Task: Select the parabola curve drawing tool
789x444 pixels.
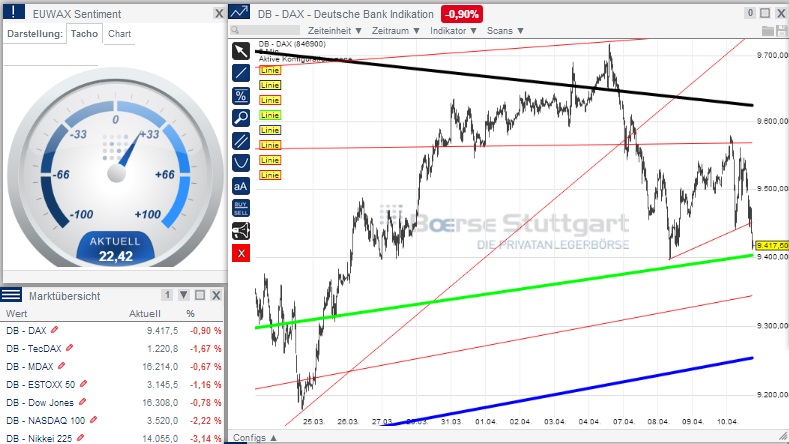Action: [x=241, y=163]
